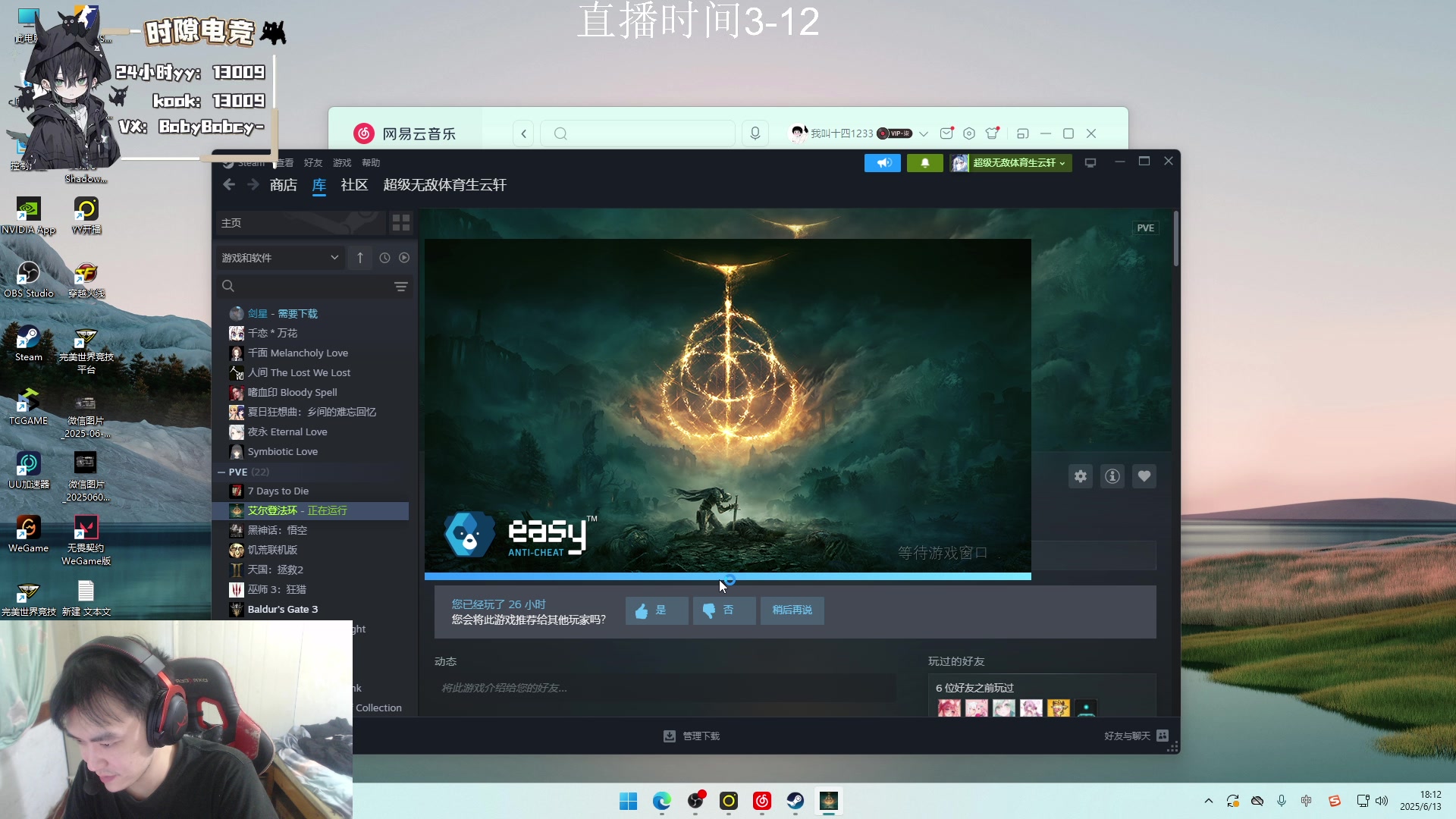1456x819 pixels.
Task: Open OBS Studio desktop shortcut
Action: point(29,280)
